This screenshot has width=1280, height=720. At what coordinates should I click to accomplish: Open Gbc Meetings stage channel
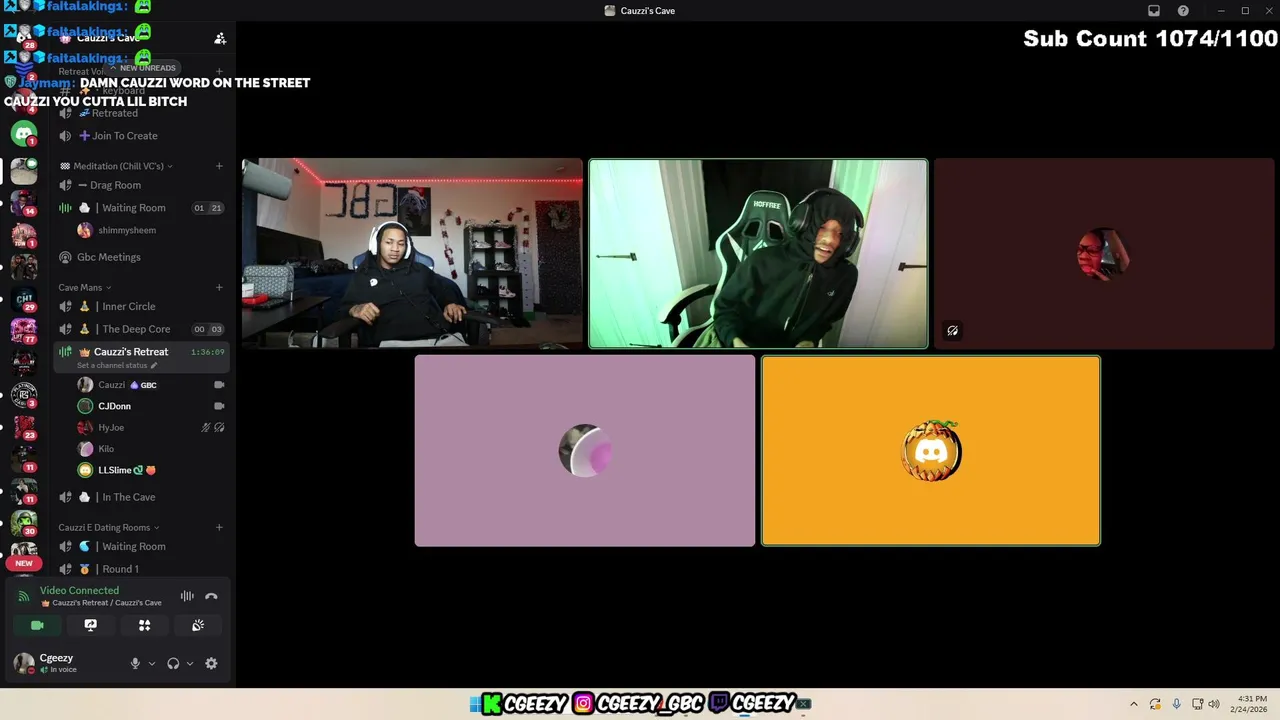tap(141, 257)
